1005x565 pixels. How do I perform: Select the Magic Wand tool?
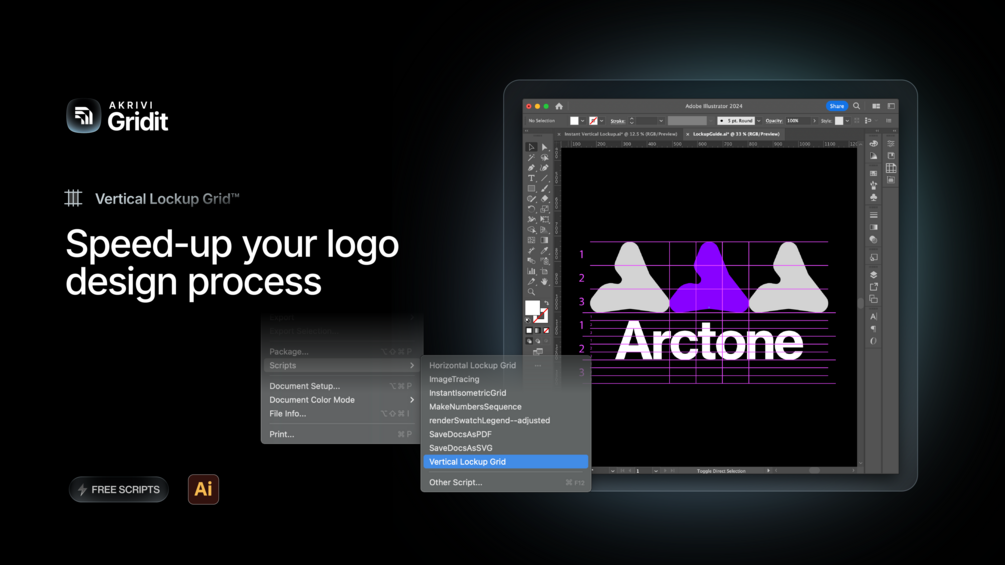pyautogui.click(x=531, y=158)
